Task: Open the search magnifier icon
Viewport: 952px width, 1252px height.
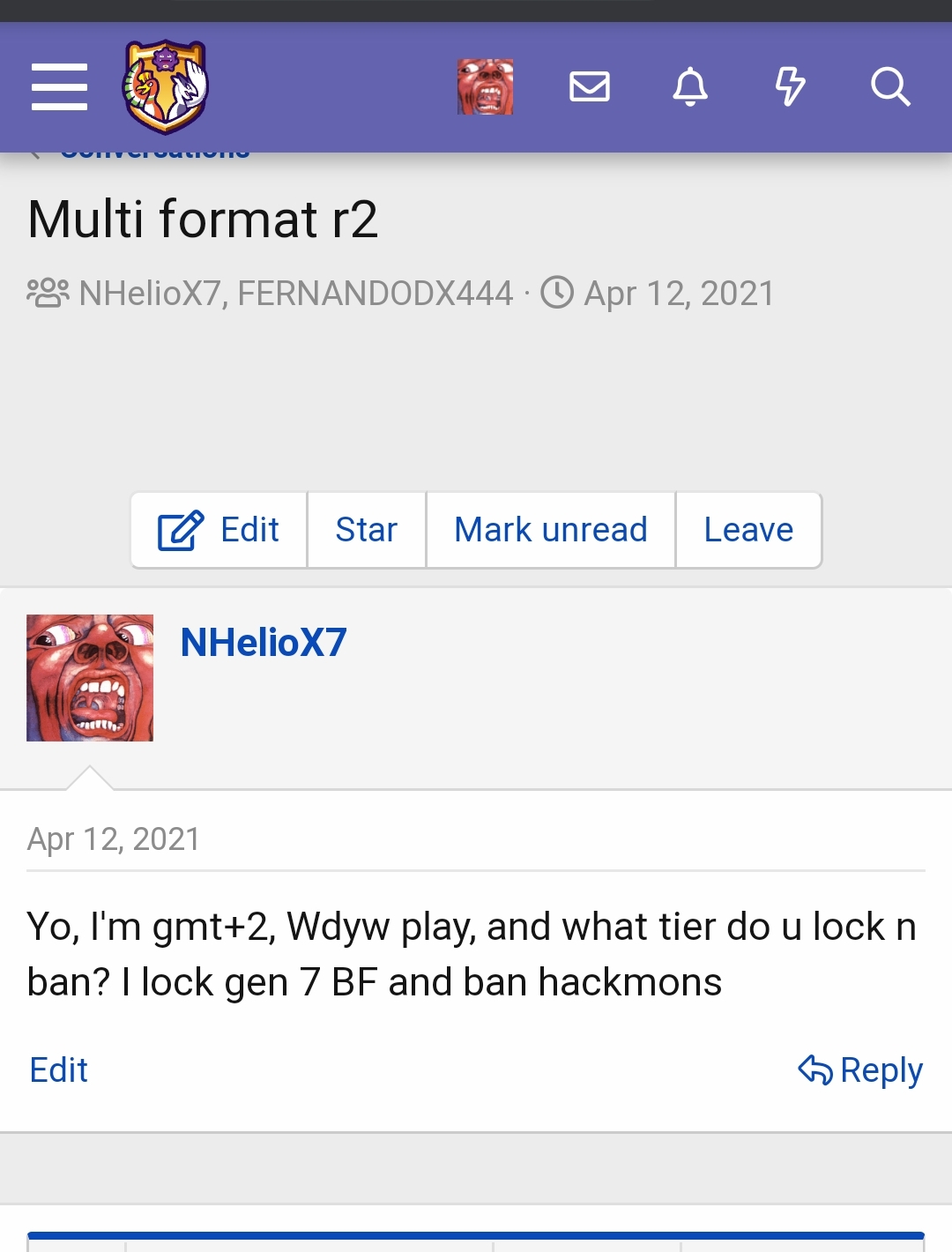Action: (890, 86)
